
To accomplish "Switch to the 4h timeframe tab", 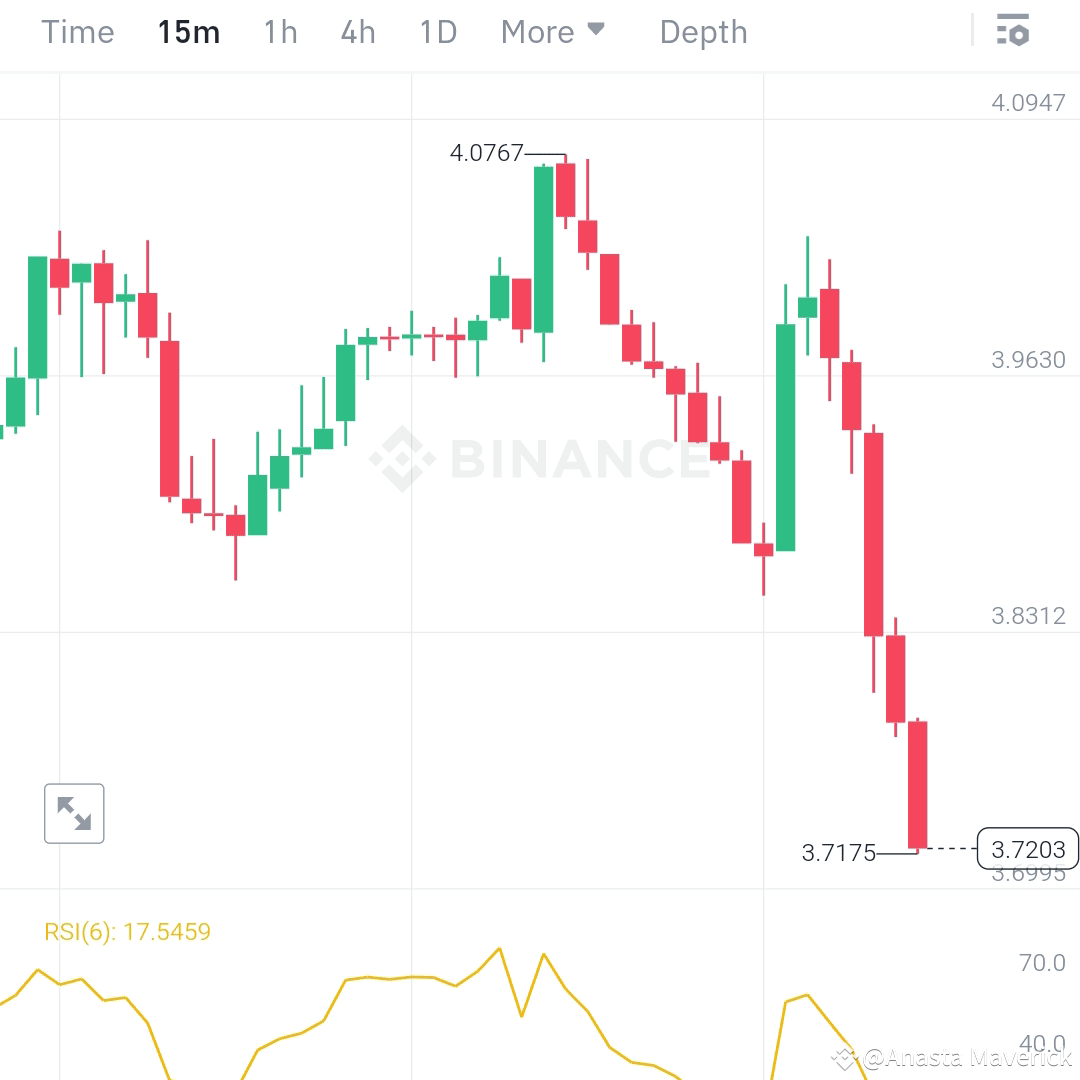I will coord(358,31).
